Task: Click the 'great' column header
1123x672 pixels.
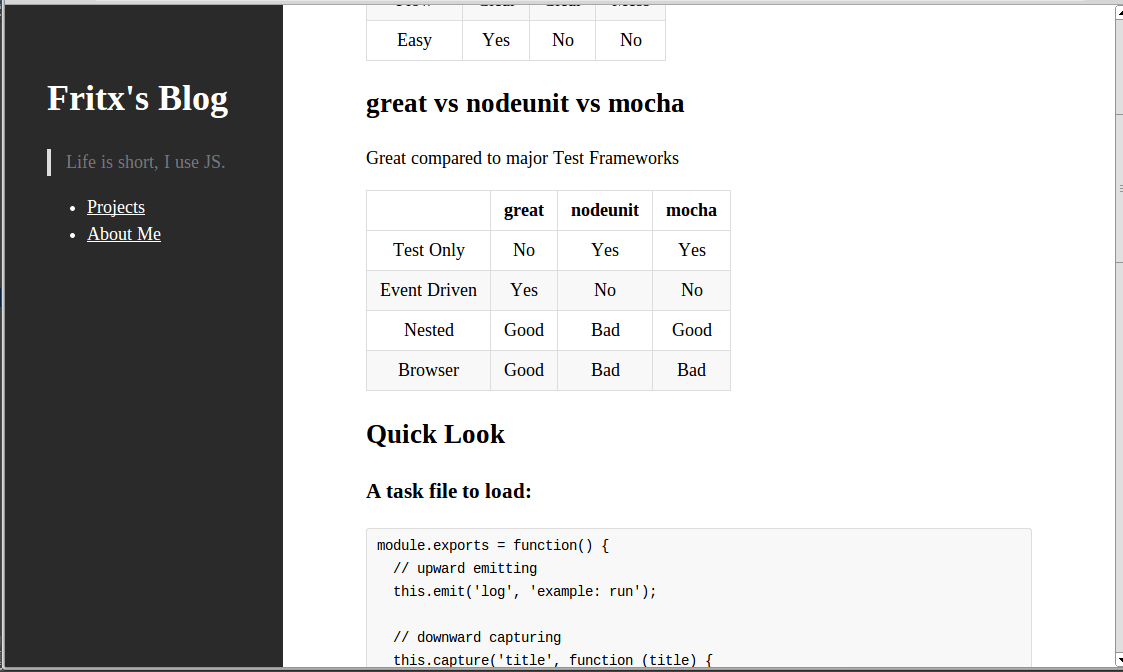Action: [x=524, y=210]
